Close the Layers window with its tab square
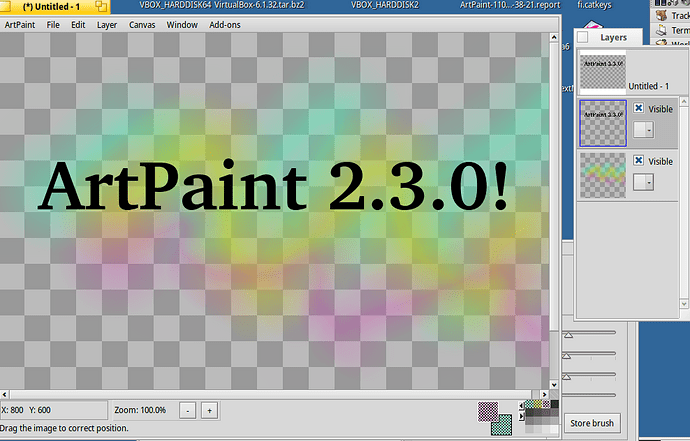The height and width of the screenshot is (441, 690). point(582,37)
